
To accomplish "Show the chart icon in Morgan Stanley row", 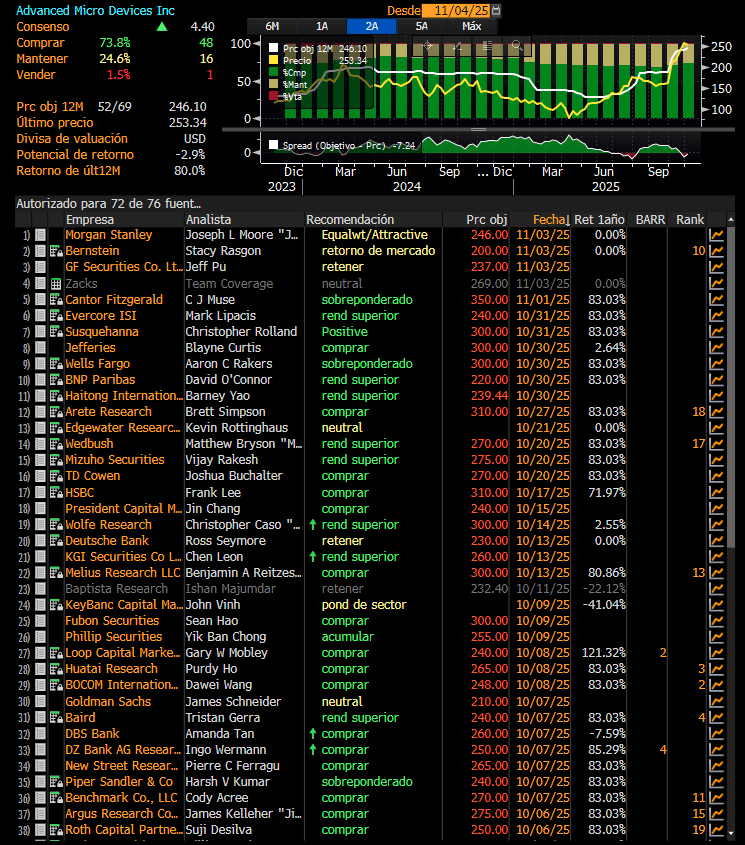I will tap(716, 235).
